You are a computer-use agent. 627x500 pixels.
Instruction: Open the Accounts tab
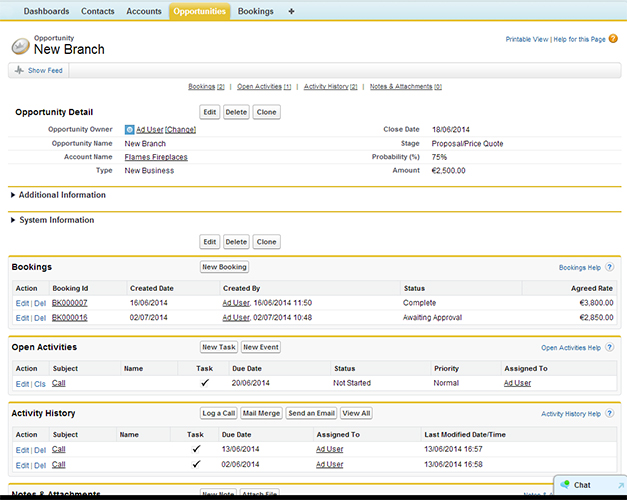[x=144, y=11]
